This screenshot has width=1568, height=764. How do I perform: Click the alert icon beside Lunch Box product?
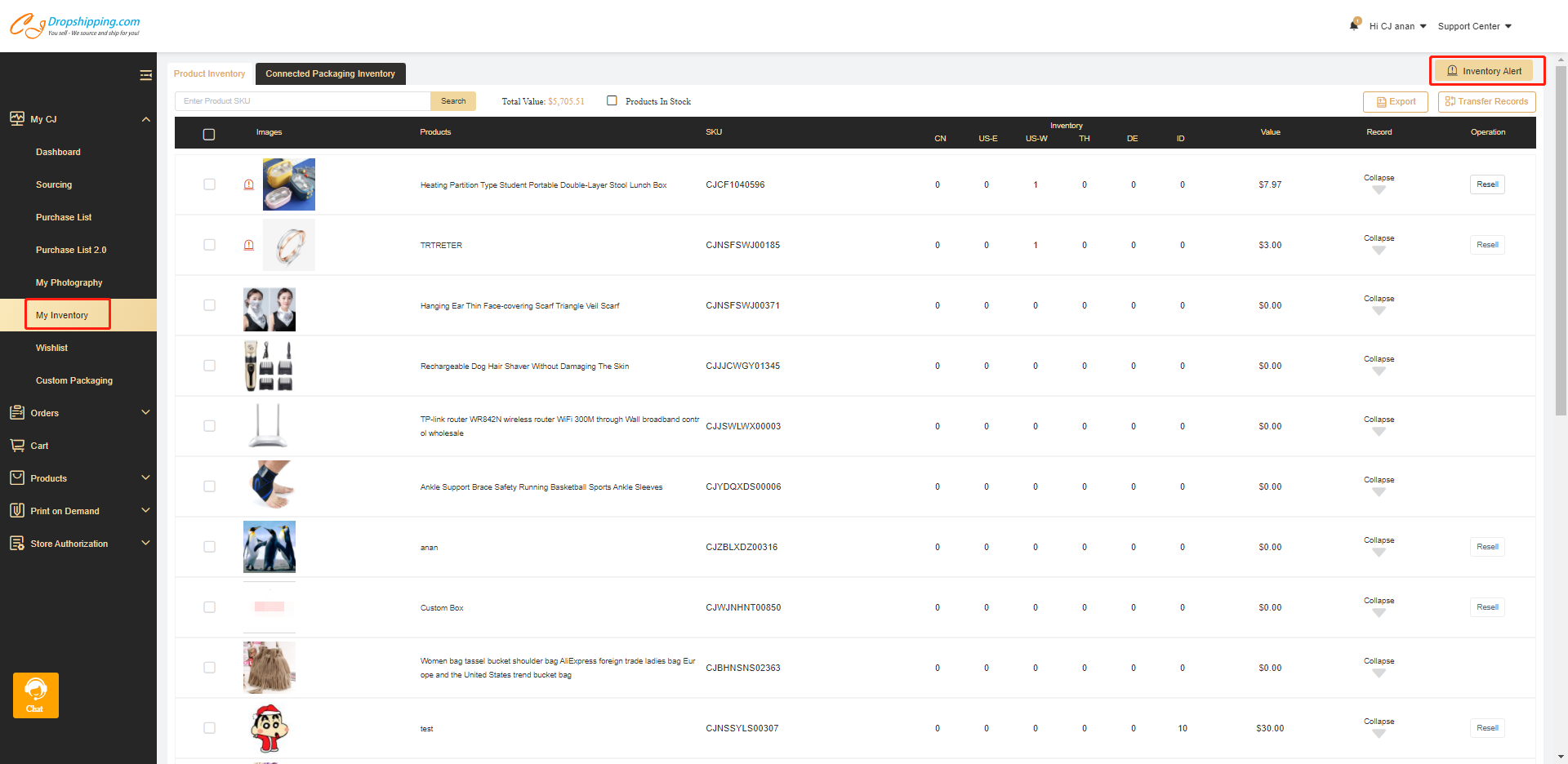249,184
